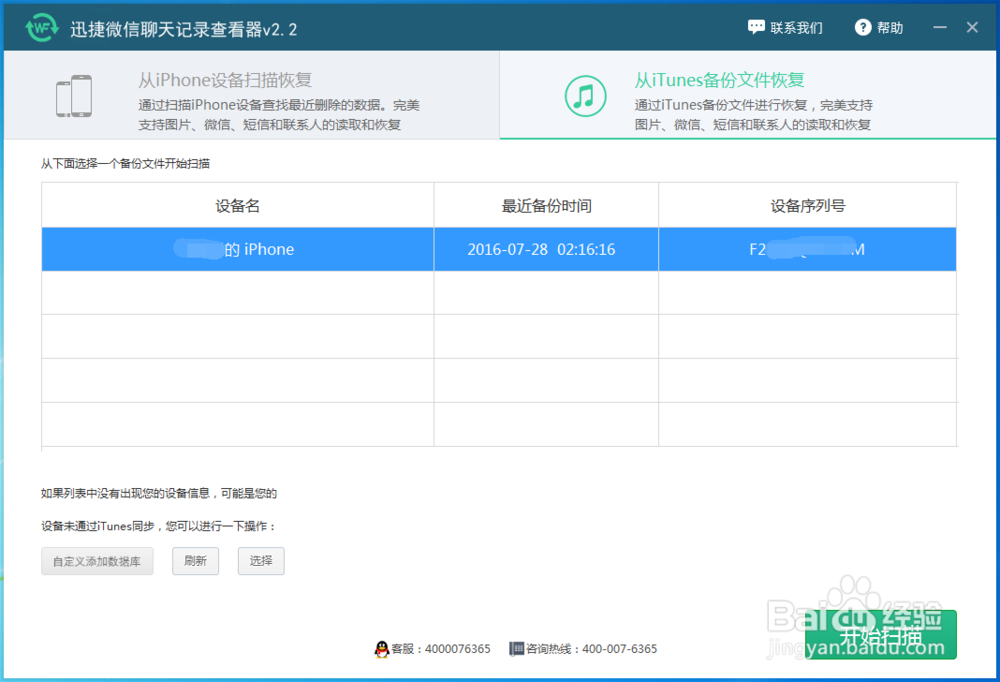Click the app logo icon in title bar

[40, 27]
